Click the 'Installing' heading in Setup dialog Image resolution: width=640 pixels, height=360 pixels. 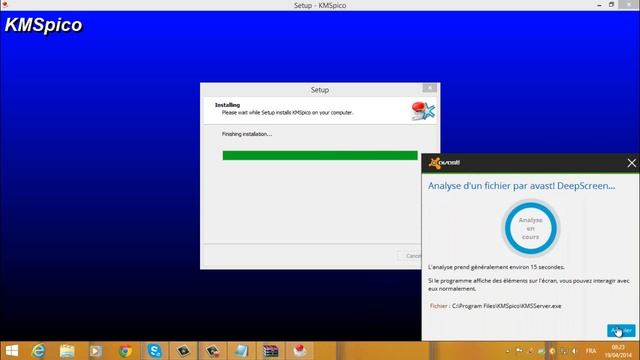pyautogui.click(x=227, y=105)
